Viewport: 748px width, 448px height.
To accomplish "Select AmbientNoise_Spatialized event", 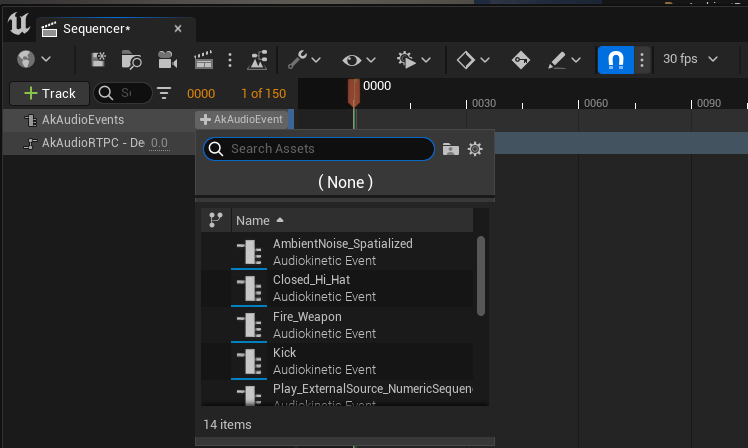I will click(337, 252).
